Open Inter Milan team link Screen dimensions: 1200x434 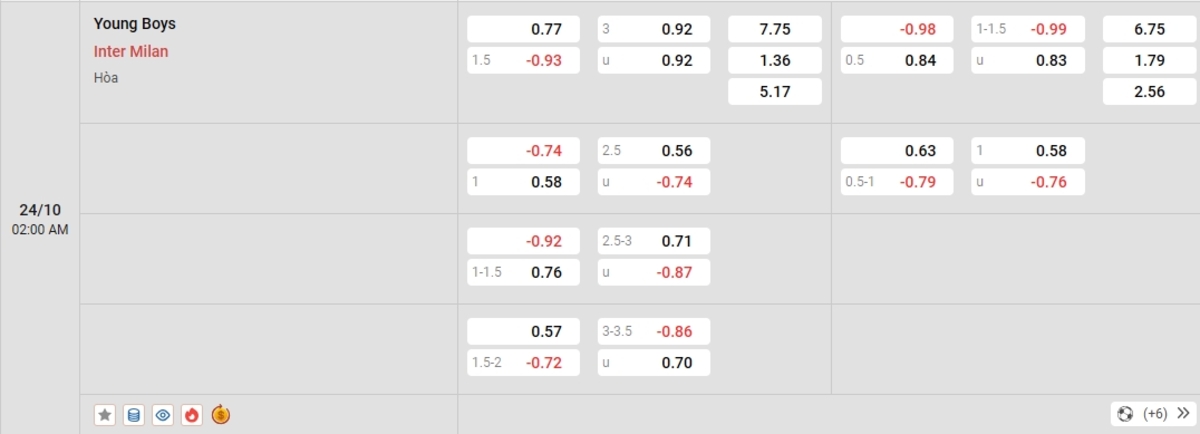(131, 51)
